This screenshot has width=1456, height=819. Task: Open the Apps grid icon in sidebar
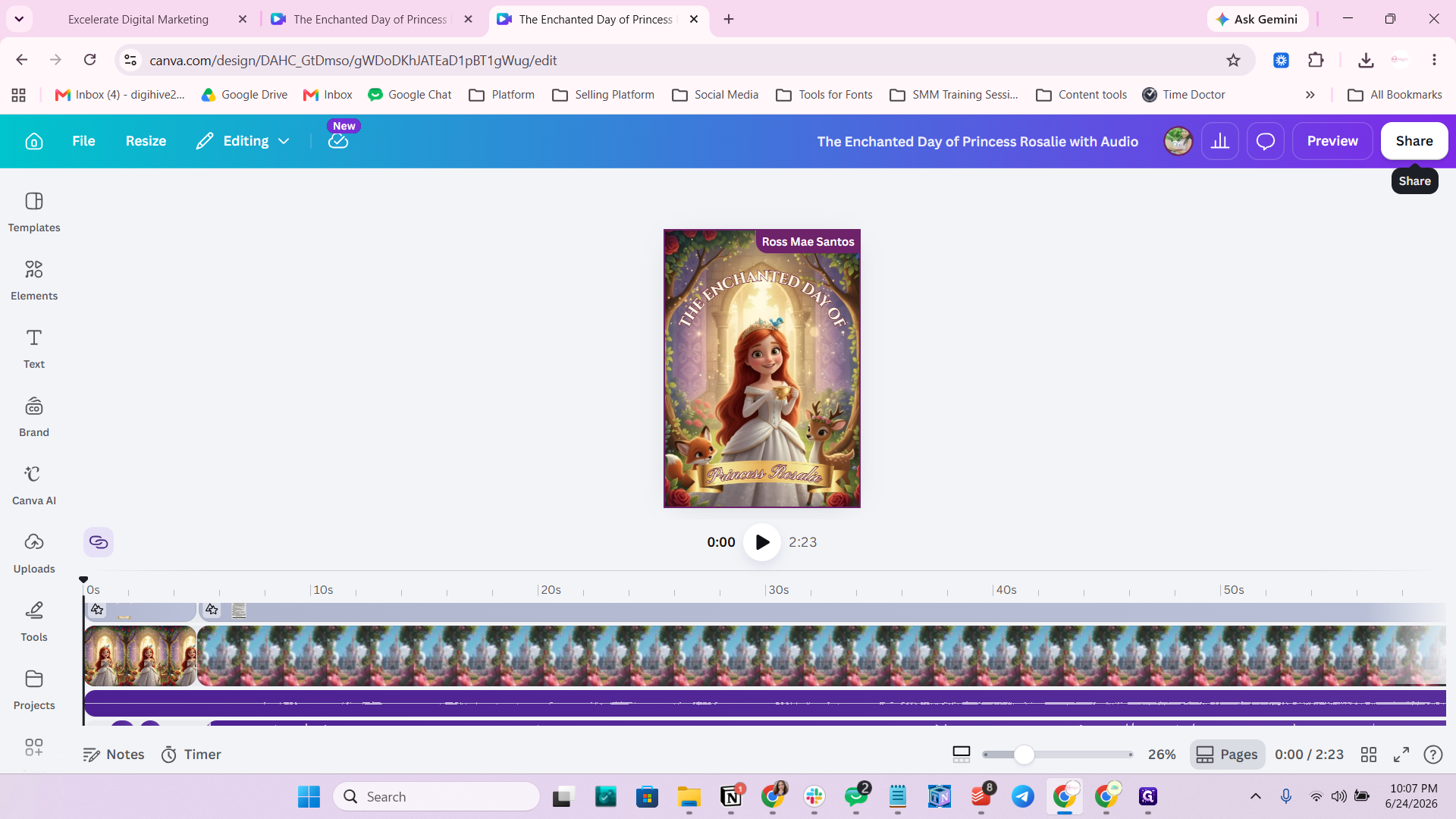click(x=34, y=748)
